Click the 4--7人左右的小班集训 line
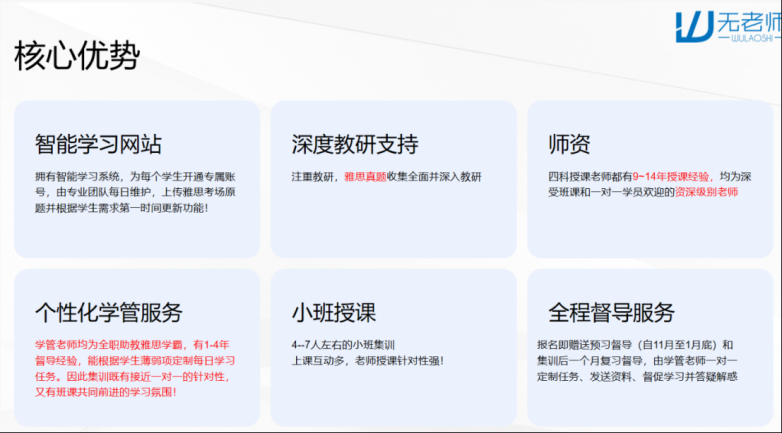782x433 pixels. pyautogui.click(x=340, y=344)
